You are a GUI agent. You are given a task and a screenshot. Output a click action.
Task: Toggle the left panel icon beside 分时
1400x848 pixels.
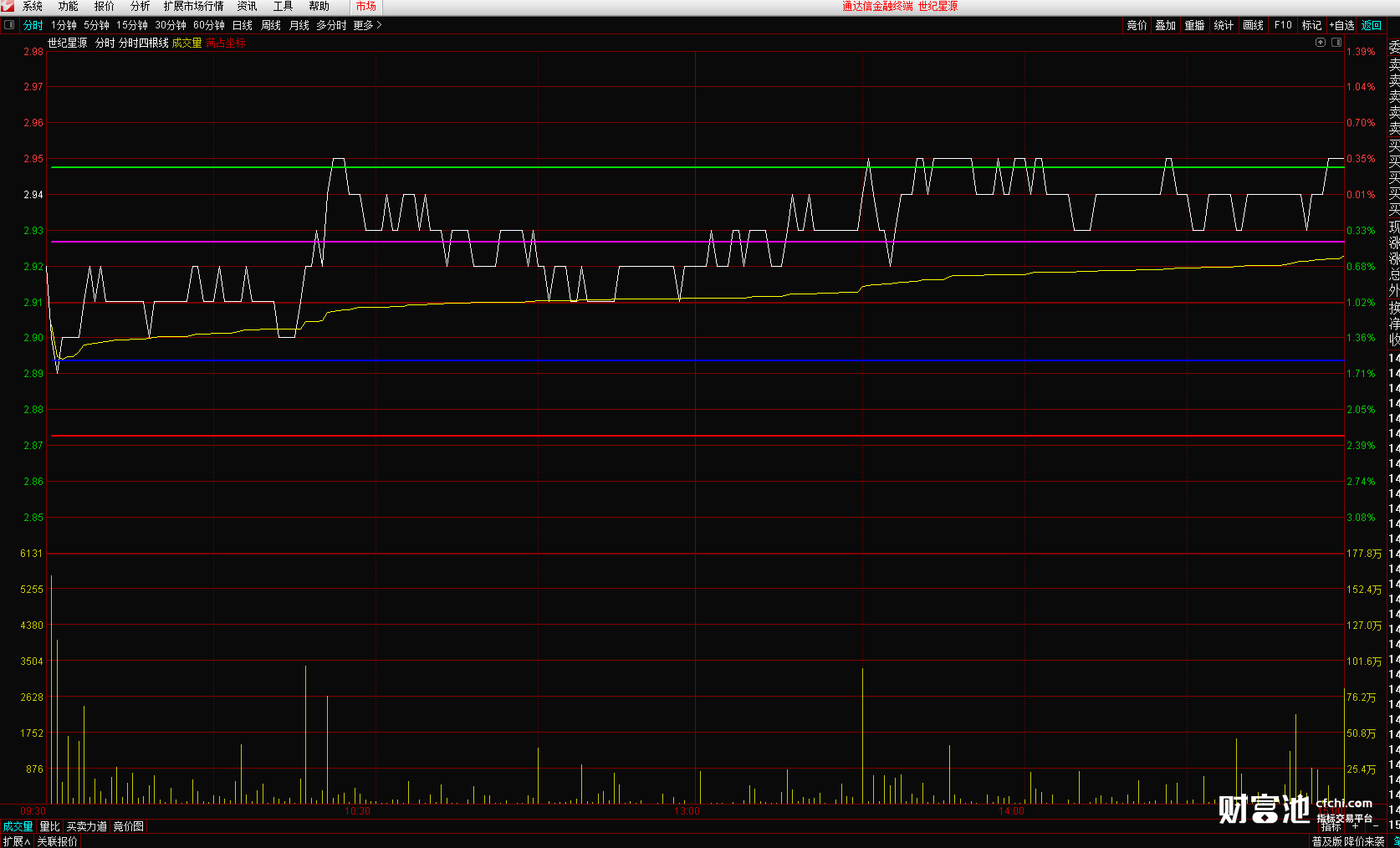[x=9, y=25]
